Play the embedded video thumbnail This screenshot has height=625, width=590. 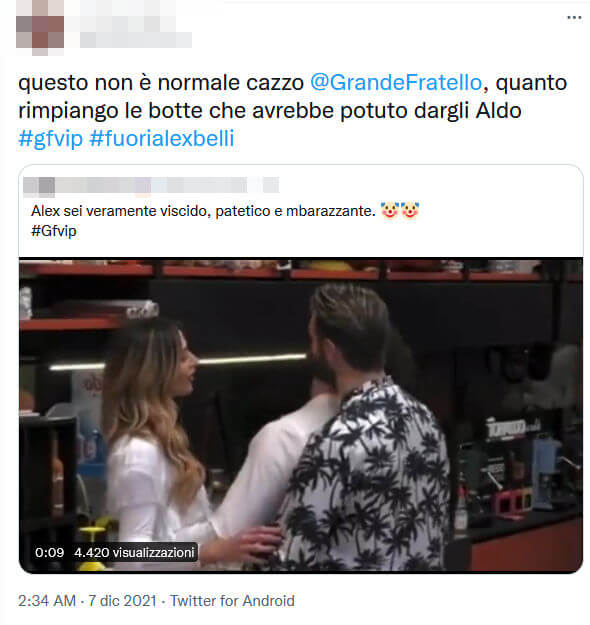301,415
